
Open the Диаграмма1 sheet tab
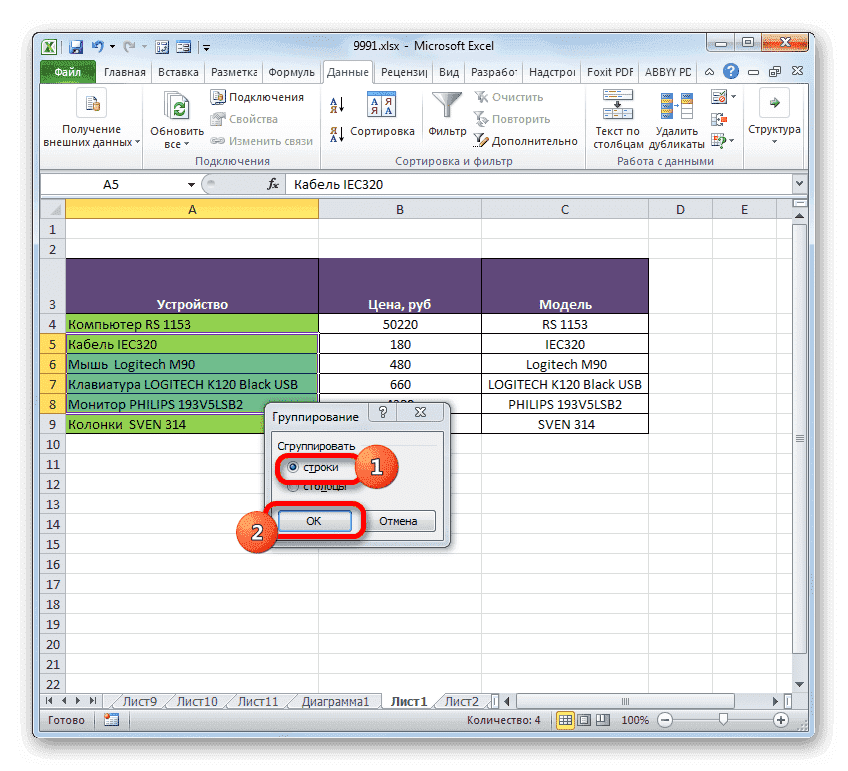(334, 701)
